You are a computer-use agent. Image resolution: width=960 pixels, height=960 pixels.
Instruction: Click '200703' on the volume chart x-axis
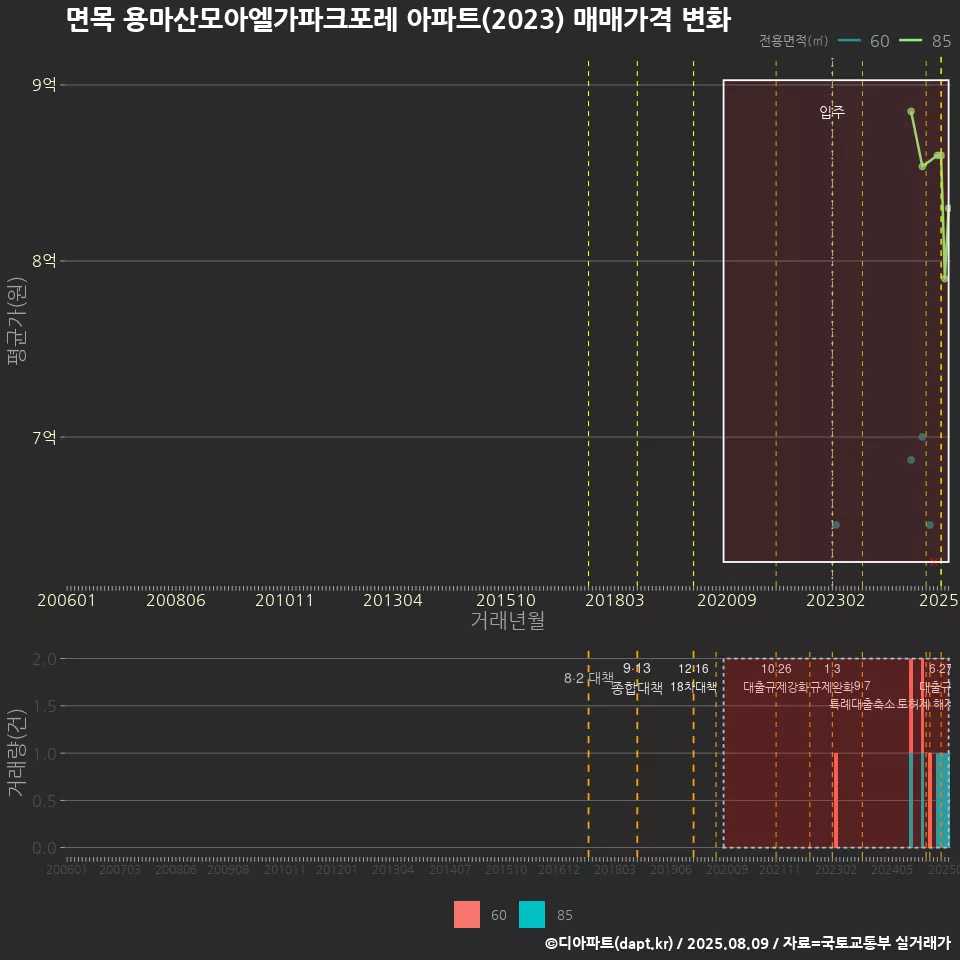point(120,869)
